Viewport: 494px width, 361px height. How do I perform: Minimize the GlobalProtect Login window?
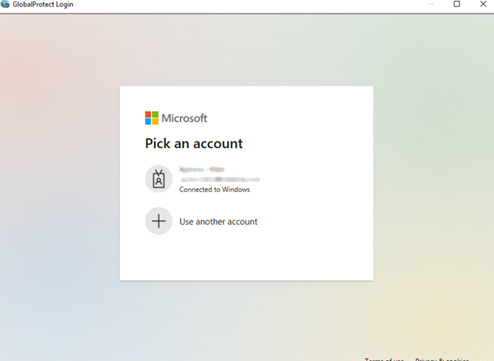(431, 4)
